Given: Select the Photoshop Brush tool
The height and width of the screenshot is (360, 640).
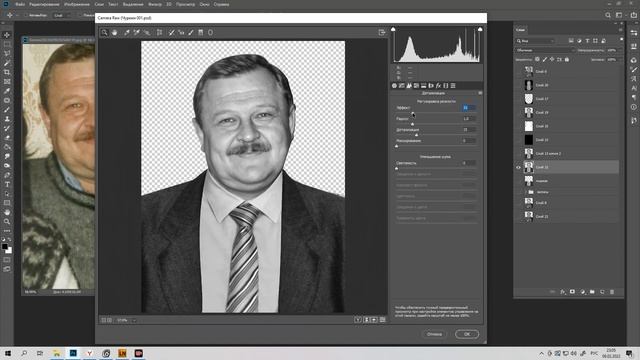Looking at the screenshot, I should tap(7, 109).
